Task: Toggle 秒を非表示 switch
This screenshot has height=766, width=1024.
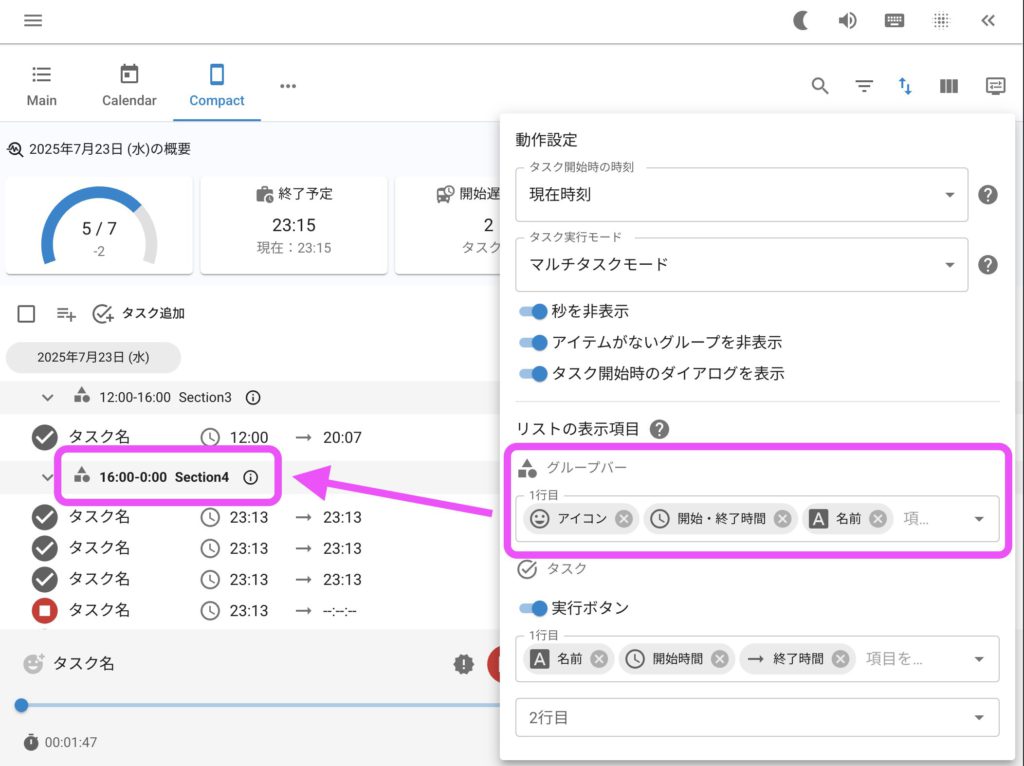Action: point(533,311)
